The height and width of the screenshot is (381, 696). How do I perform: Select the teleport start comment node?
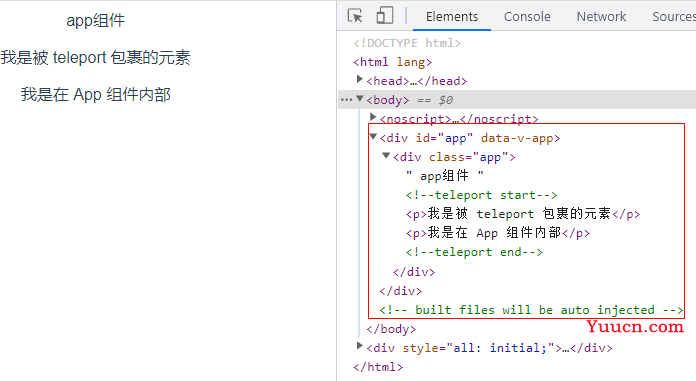[481, 195]
